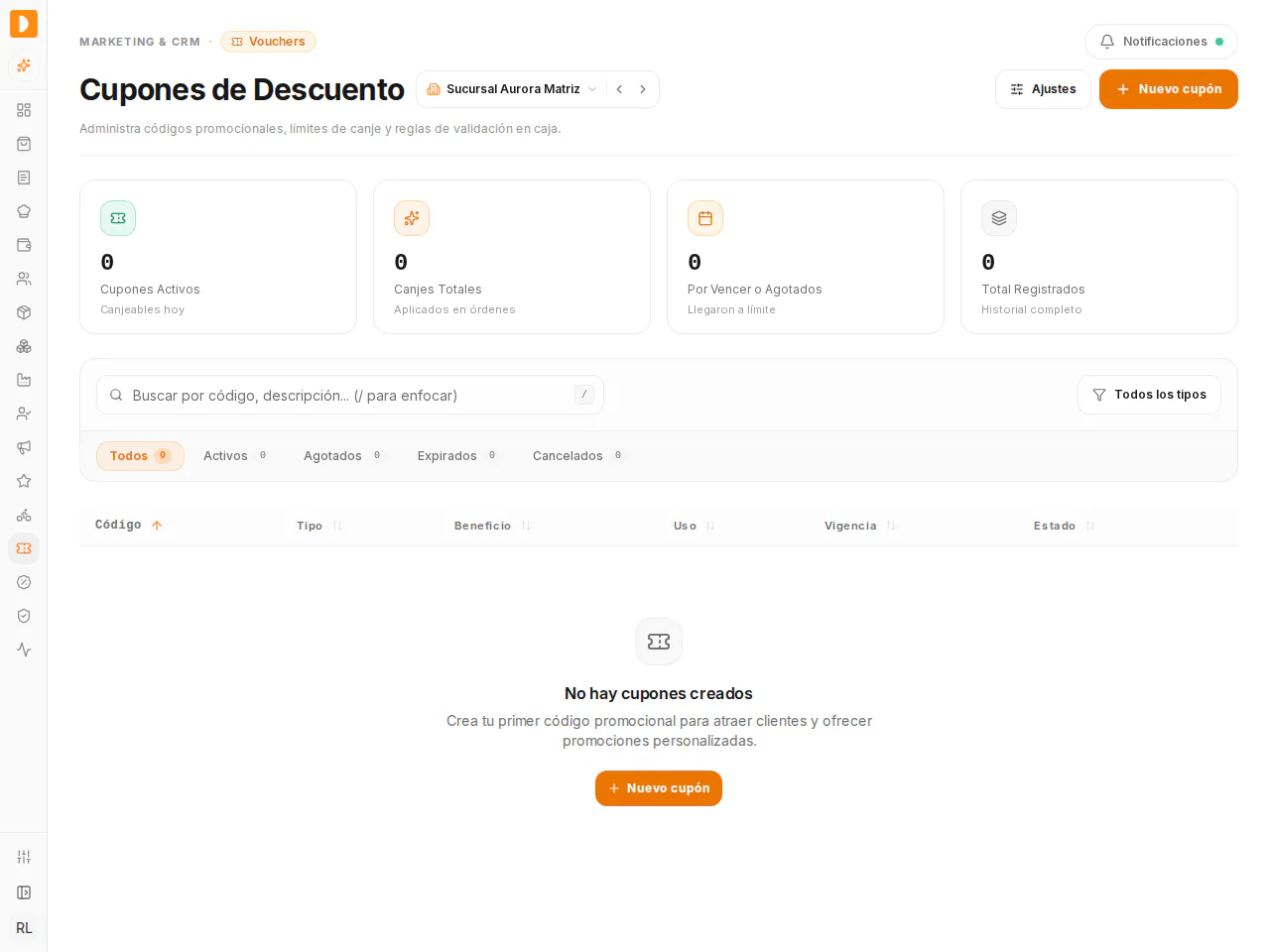Open the users group icon in the sidebar
Image resolution: width=1270 pixels, height=952 pixels.
(24, 279)
